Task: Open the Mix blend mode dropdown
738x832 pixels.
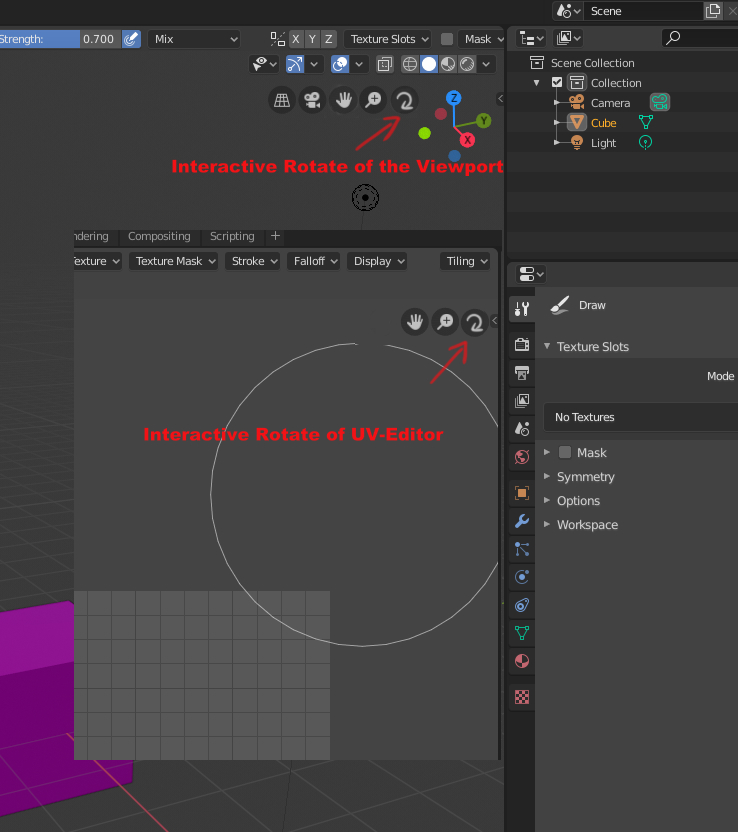Action: pyautogui.click(x=194, y=39)
